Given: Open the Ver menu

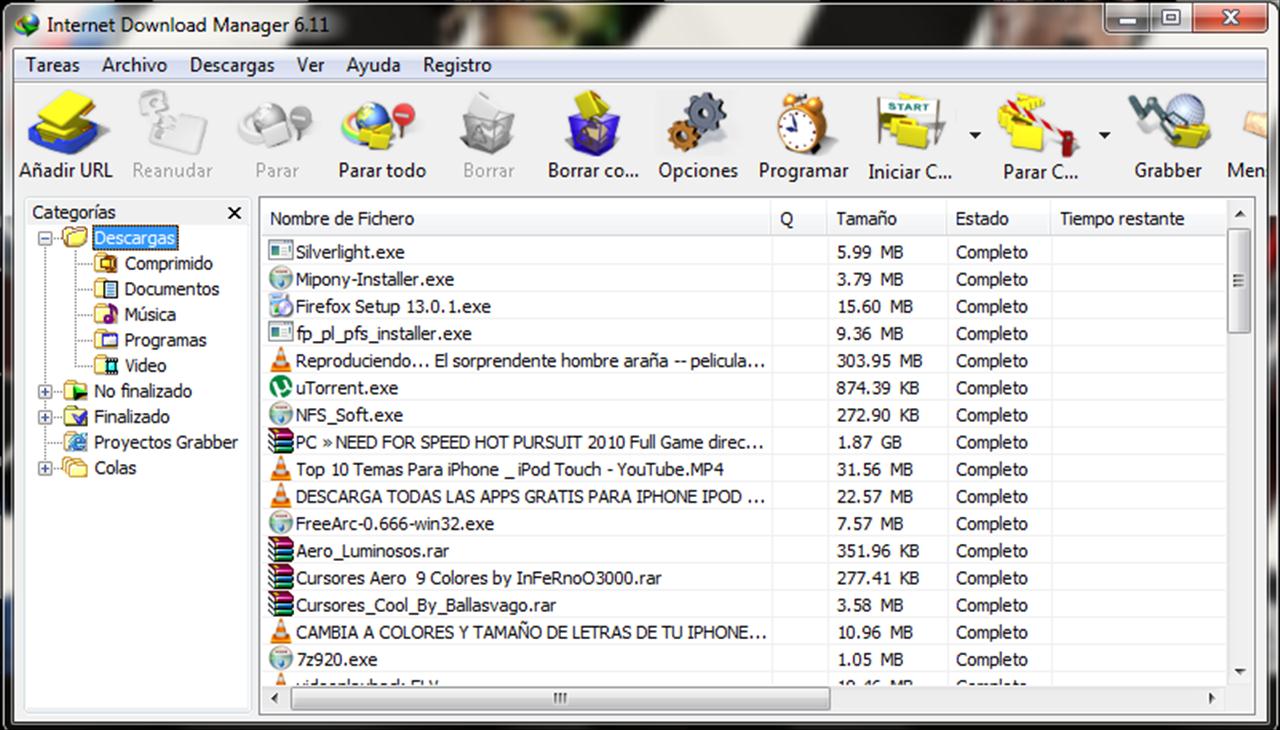Looking at the screenshot, I should click(310, 65).
